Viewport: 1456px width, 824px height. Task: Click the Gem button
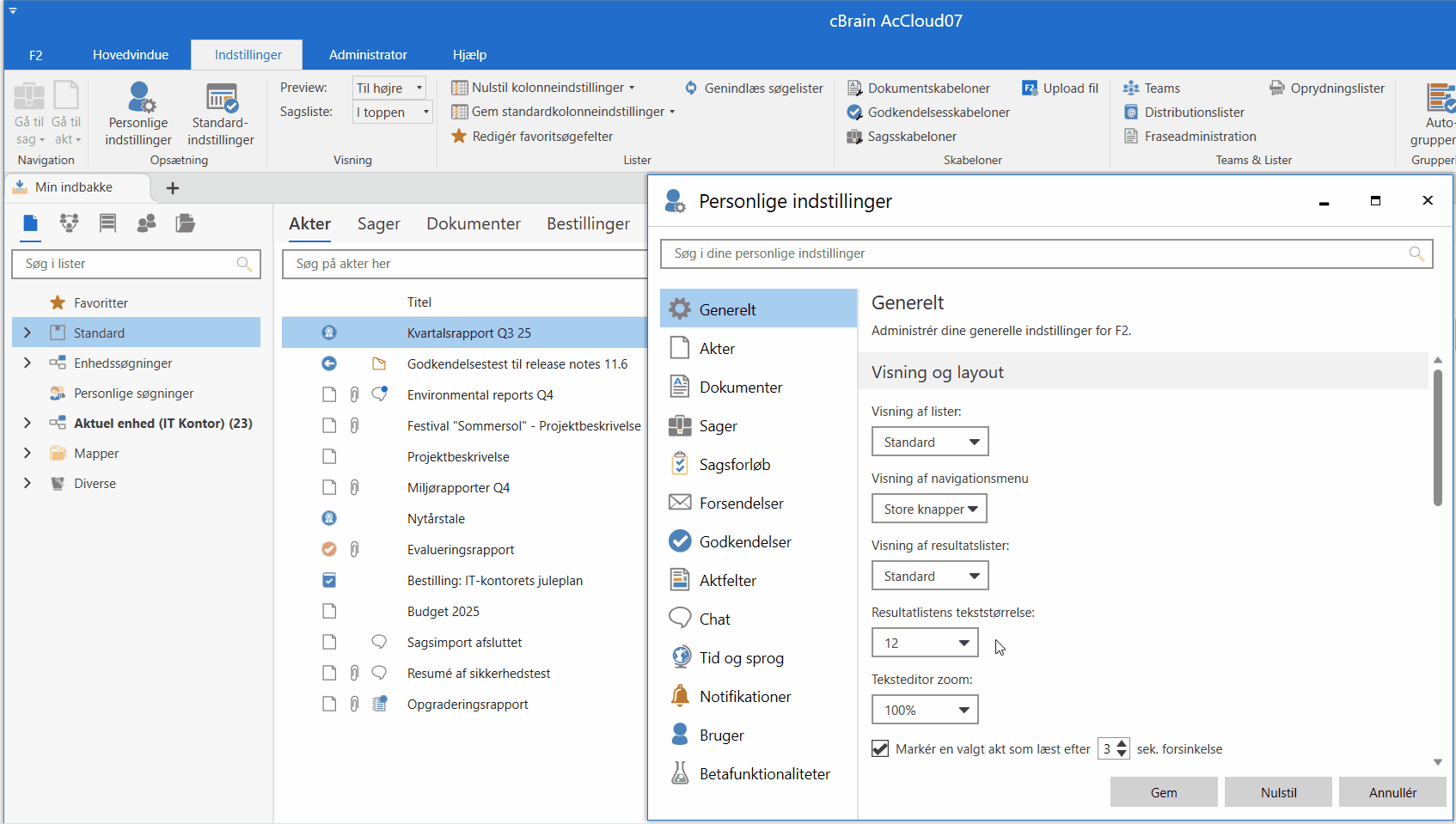point(1163,792)
